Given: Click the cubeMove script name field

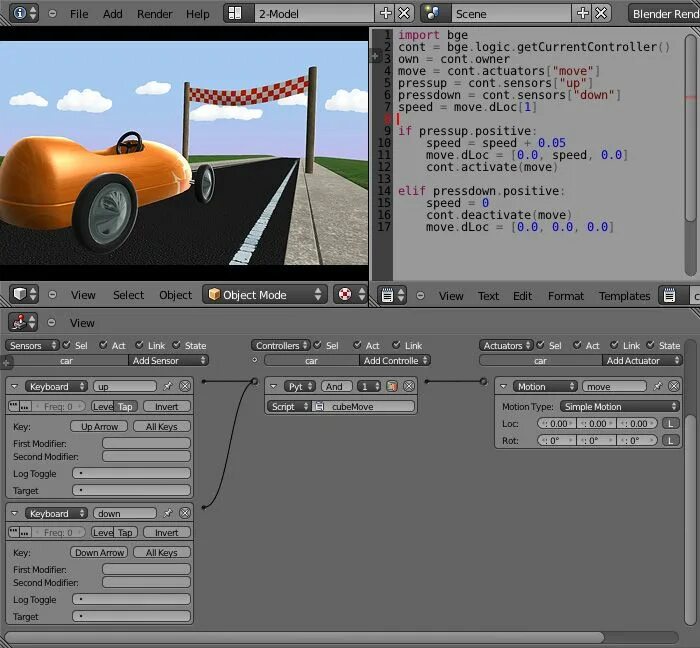Looking at the screenshot, I should pos(364,407).
